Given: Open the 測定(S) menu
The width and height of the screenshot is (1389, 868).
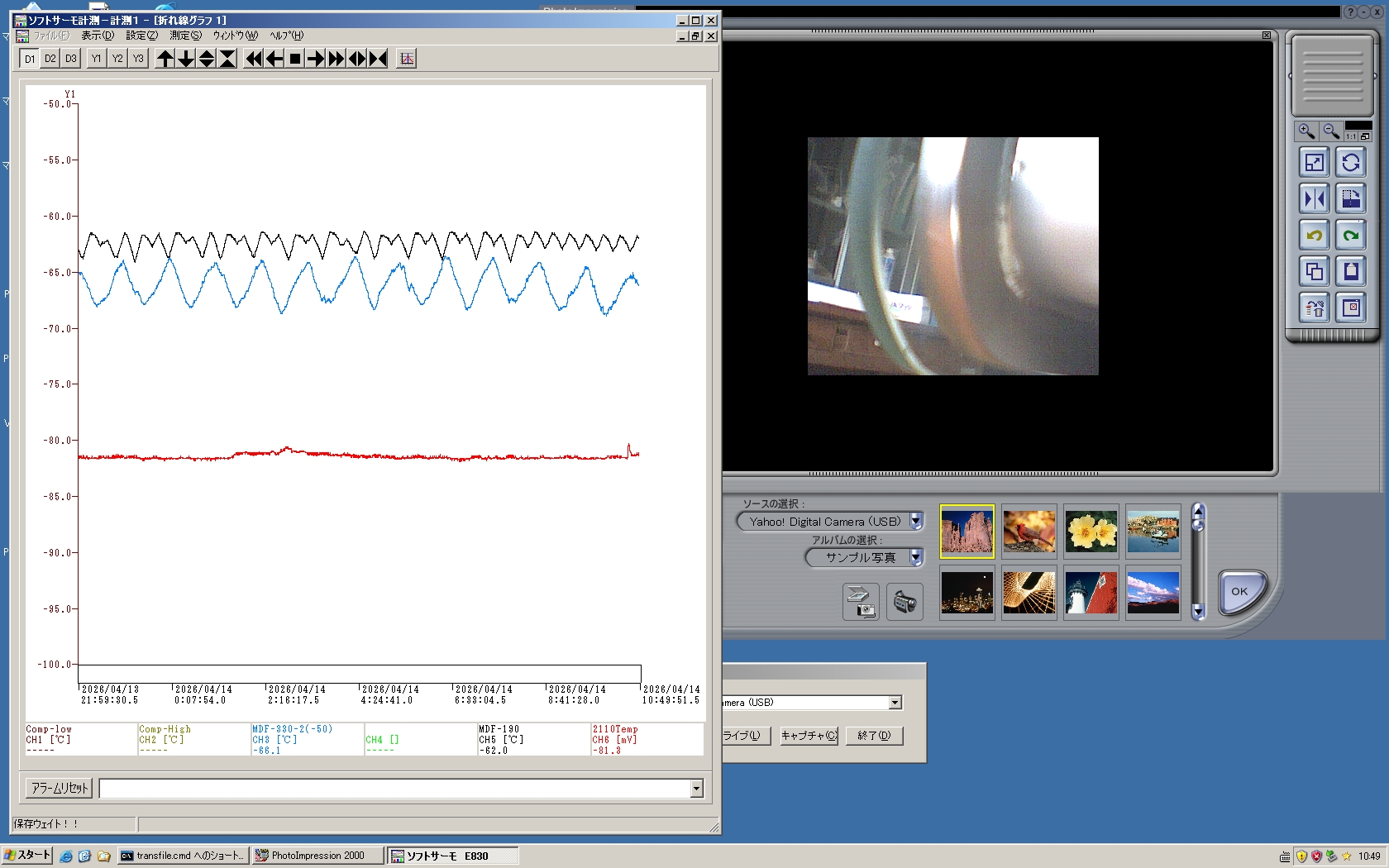Looking at the screenshot, I should pyautogui.click(x=185, y=36).
